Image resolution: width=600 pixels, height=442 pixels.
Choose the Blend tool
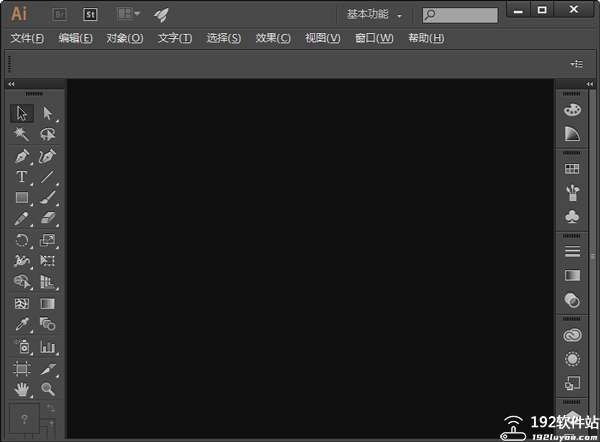click(47, 325)
